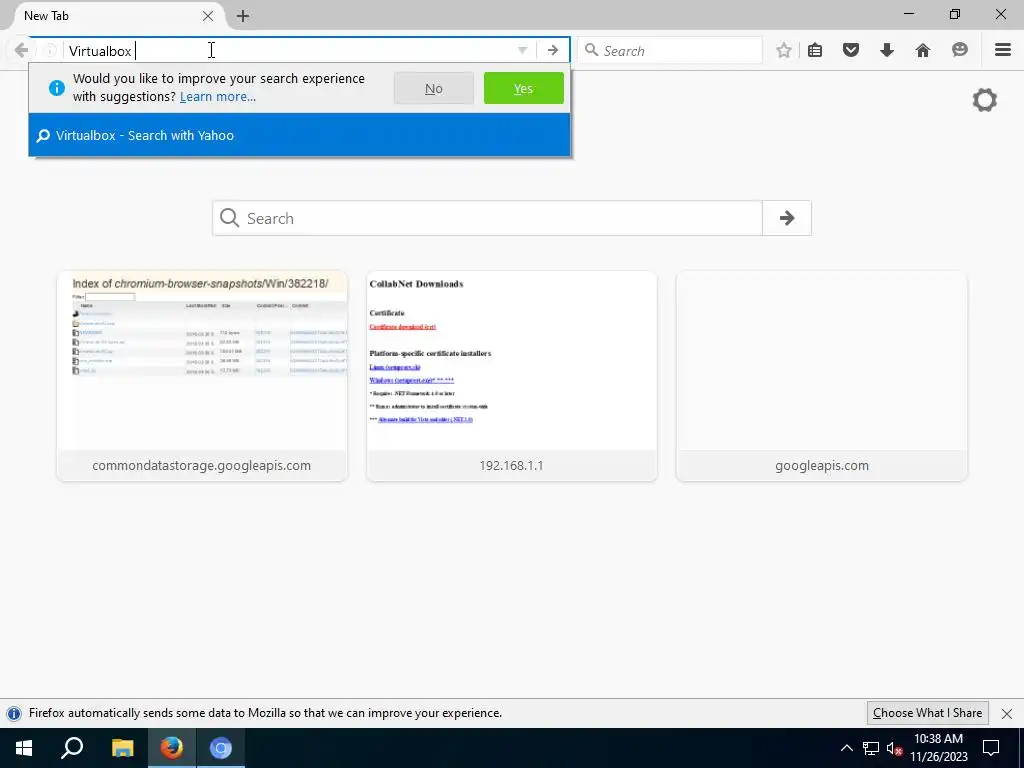
Task: Minimize the Firefox window
Action: pos(909,14)
